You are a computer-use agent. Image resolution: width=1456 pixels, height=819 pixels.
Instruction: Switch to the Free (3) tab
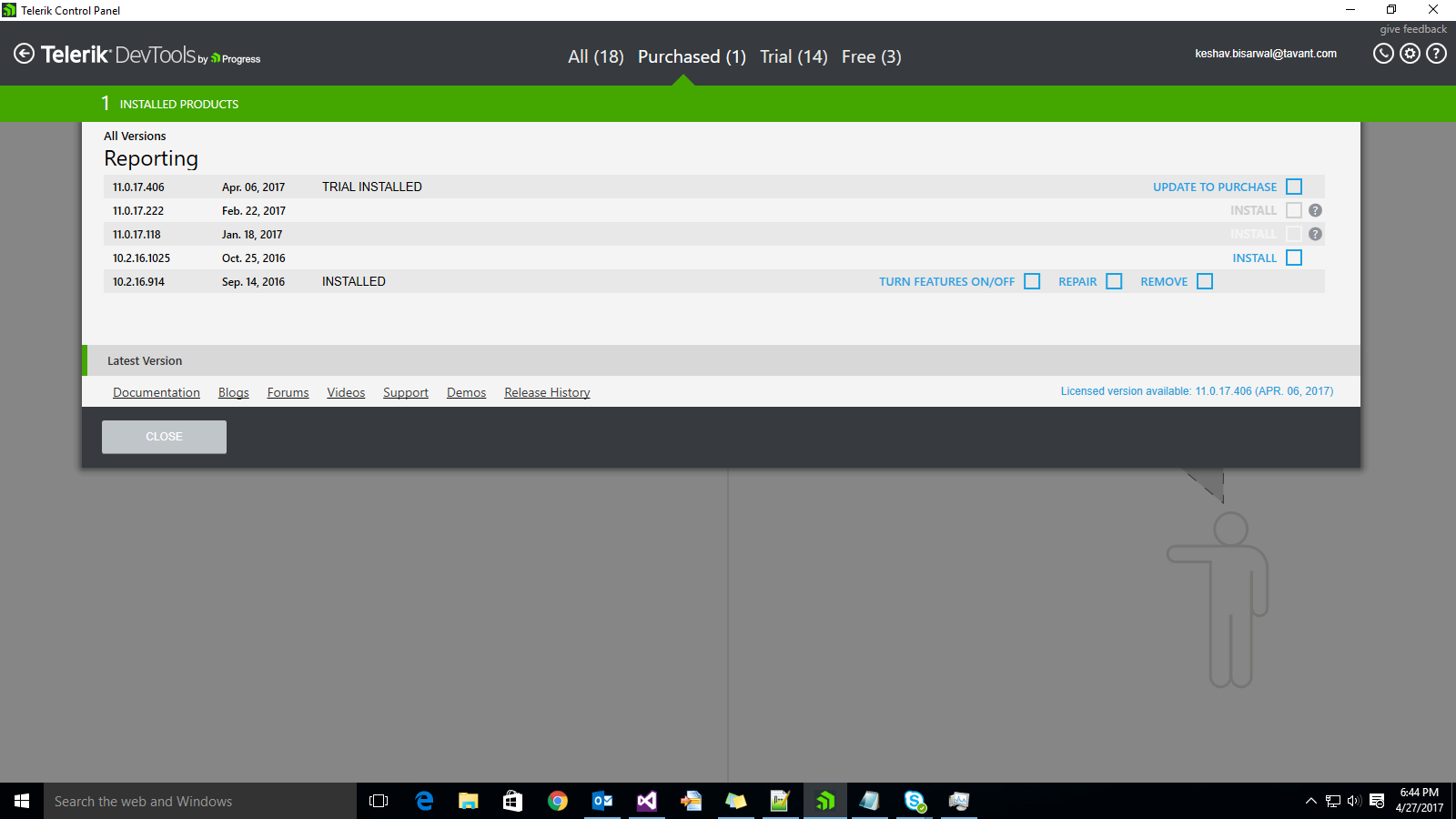click(872, 56)
